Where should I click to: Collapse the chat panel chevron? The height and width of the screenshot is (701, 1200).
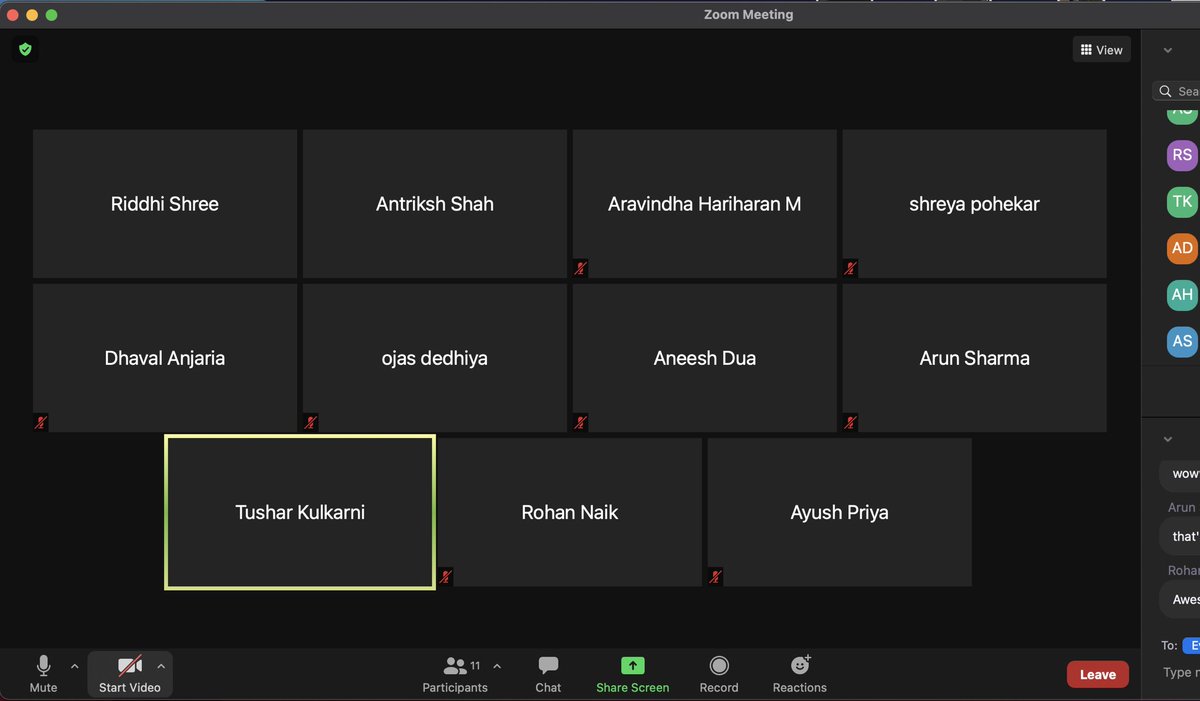pos(1167,439)
